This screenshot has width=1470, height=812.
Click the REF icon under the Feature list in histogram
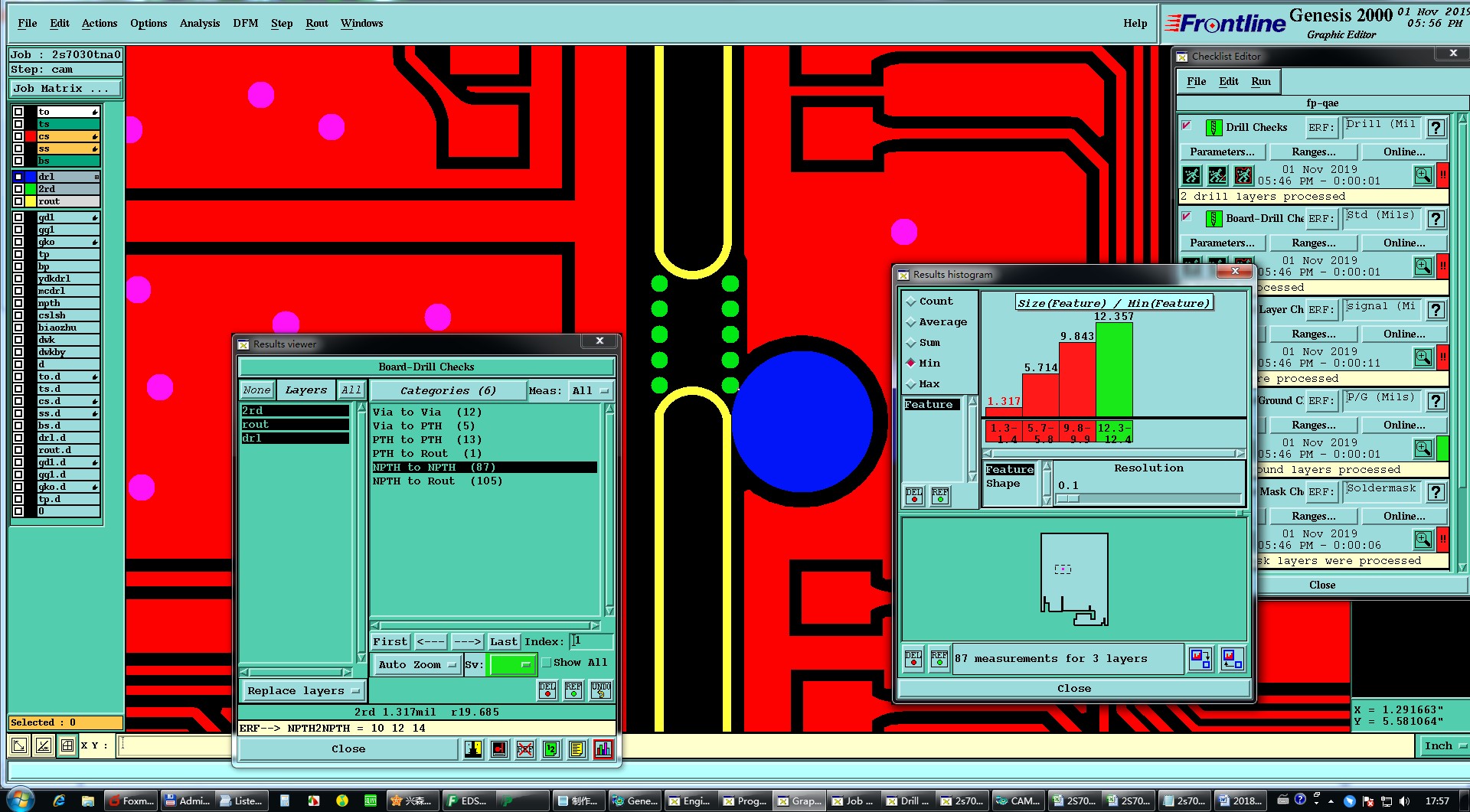(x=940, y=496)
